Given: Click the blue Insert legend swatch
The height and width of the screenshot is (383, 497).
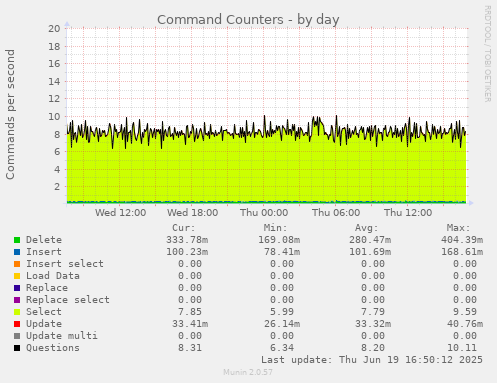Looking at the screenshot, I should point(17,252).
